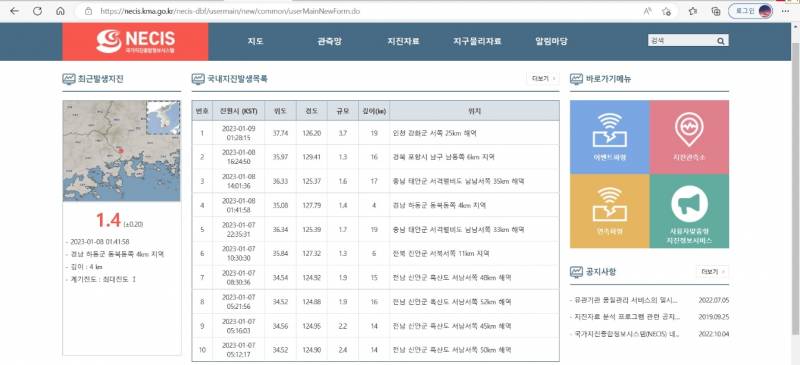Select row 경남 하동군 동북동쪽 4km 지역 in table

click(376, 205)
